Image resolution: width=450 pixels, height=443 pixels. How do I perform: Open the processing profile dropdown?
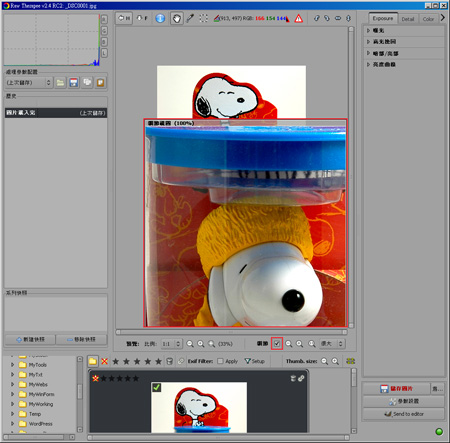[x=29, y=82]
